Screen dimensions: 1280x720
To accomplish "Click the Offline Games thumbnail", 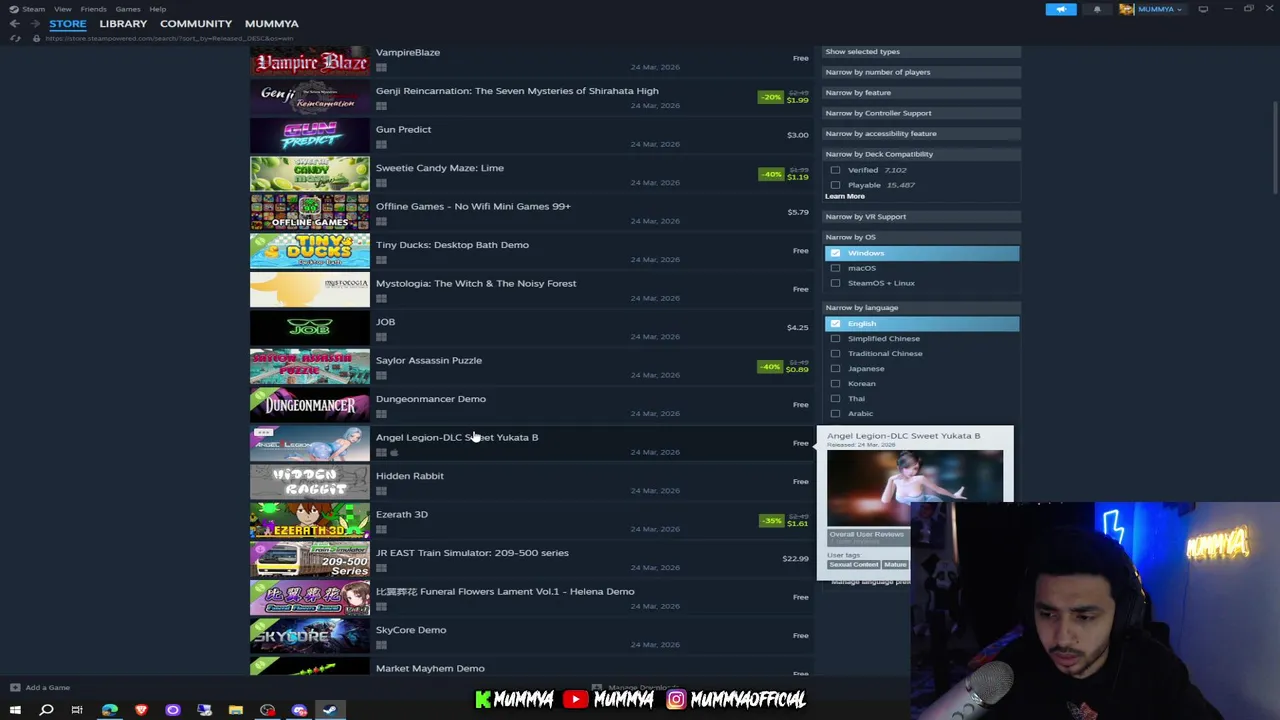I will click(309, 212).
